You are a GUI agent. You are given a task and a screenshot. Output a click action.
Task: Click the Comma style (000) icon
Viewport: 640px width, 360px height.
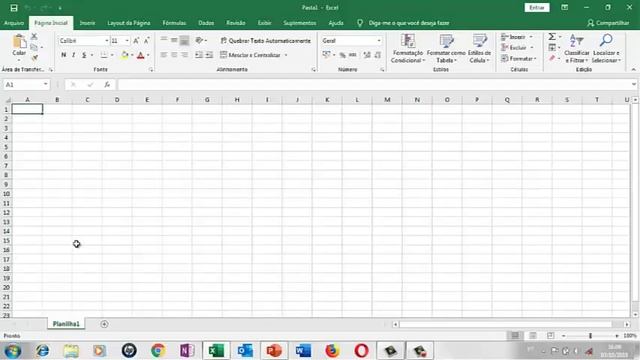pos(353,55)
